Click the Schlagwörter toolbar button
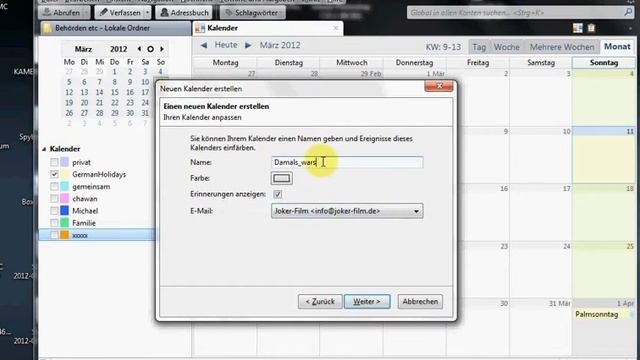 252,13
